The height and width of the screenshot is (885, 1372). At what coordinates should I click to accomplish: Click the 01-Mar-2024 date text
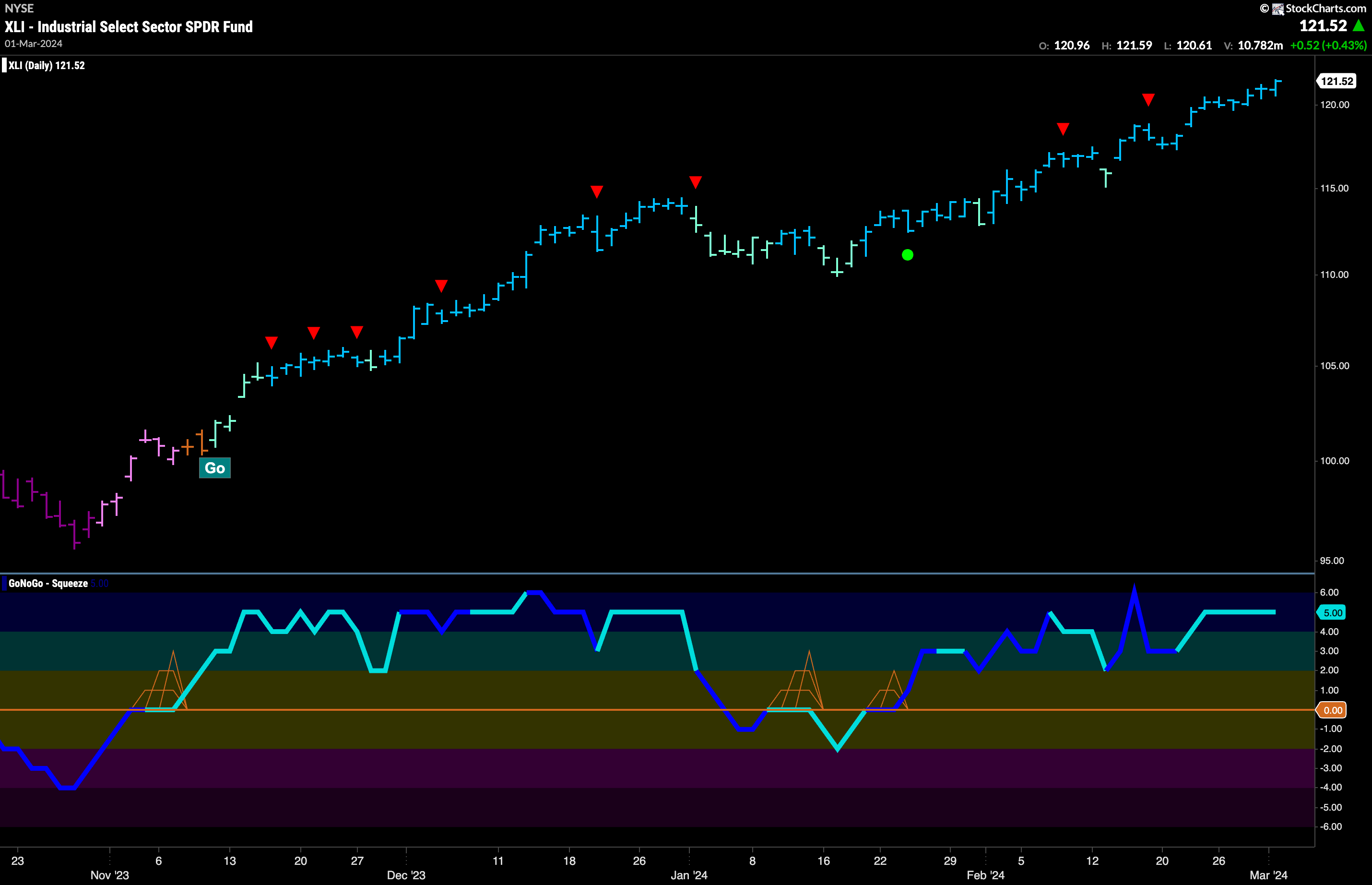pyautogui.click(x=33, y=44)
